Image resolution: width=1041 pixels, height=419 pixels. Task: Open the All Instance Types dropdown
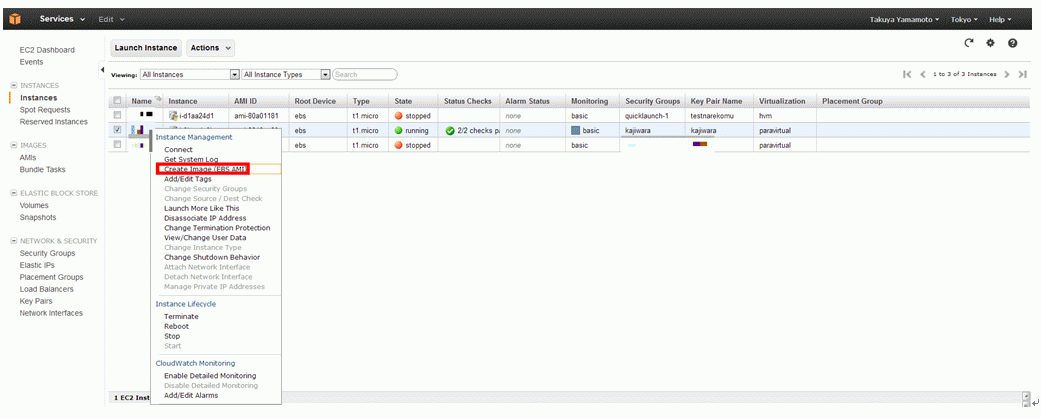[285, 74]
